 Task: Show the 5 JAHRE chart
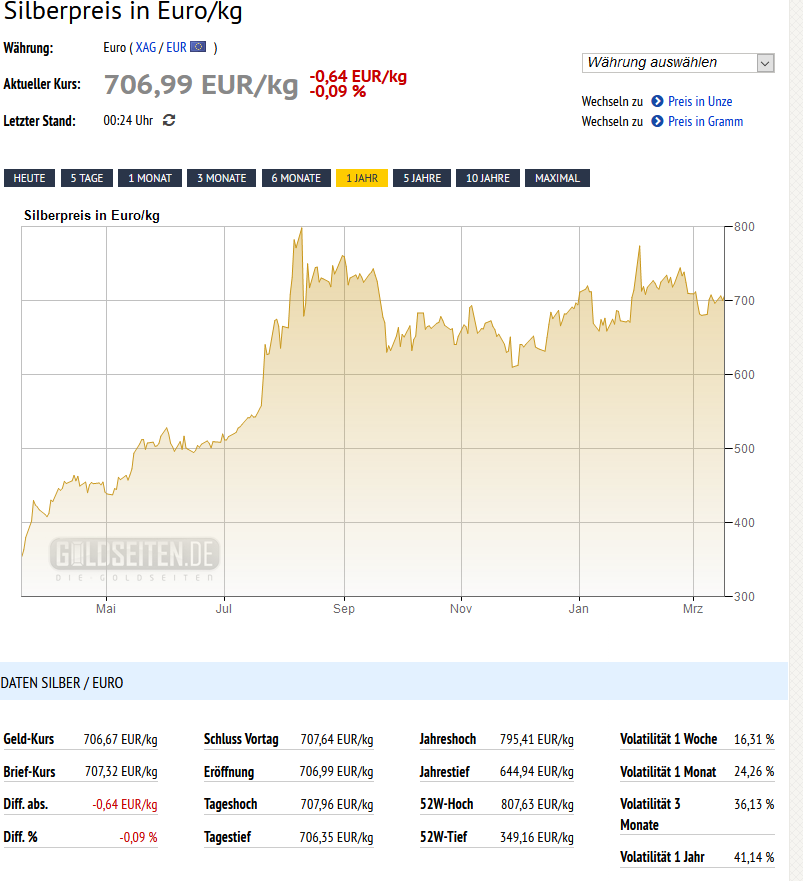click(422, 178)
